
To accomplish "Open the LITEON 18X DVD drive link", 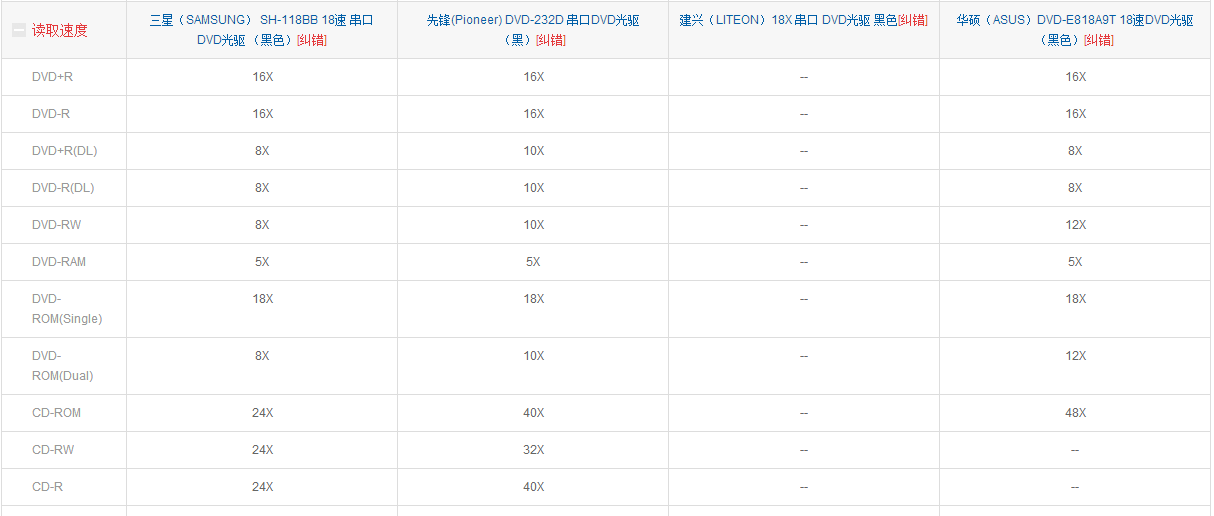I will coord(788,21).
